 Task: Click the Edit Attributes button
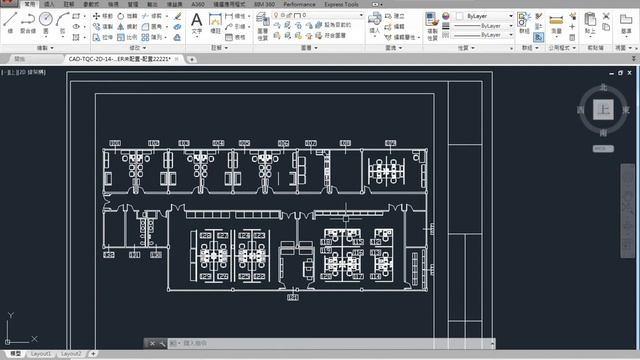point(403,37)
